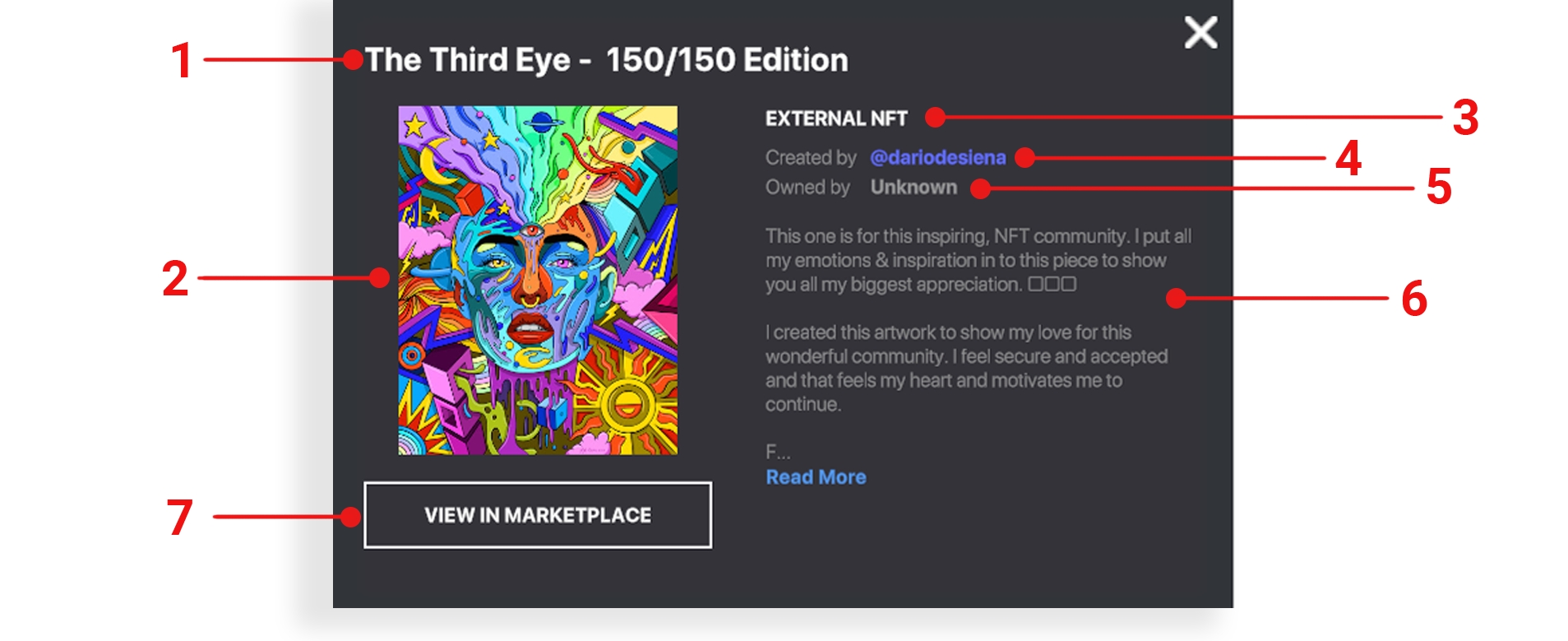Screen dimensions: 1568x641
Task: Click the paragraph starting 'This one is for'
Action: pos(970,260)
